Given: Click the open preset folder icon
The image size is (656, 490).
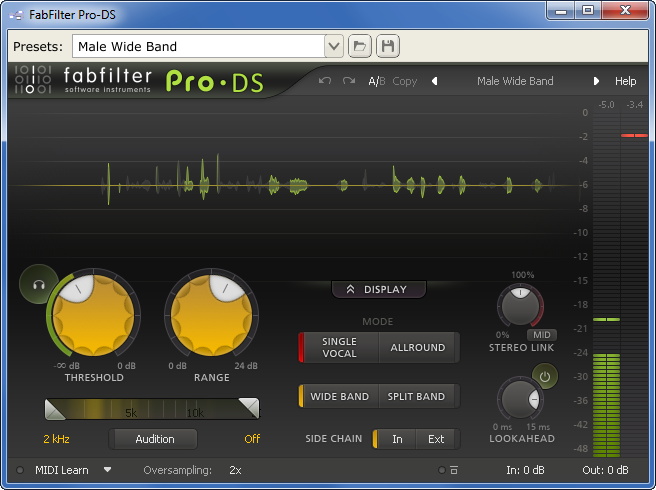Looking at the screenshot, I should coord(360,46).
